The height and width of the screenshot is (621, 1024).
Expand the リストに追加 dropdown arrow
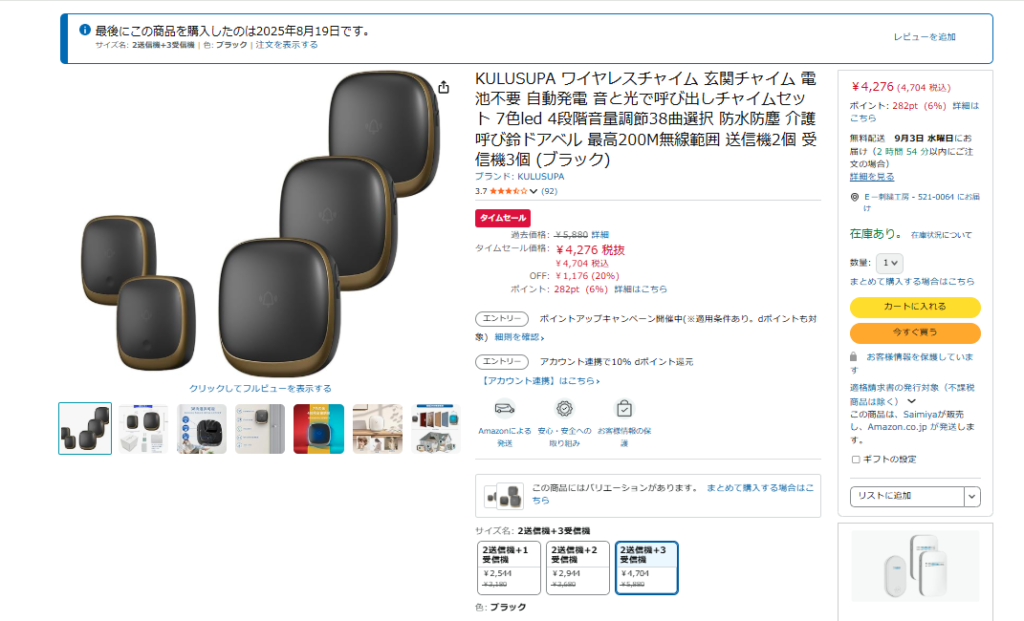pos(972,496)
